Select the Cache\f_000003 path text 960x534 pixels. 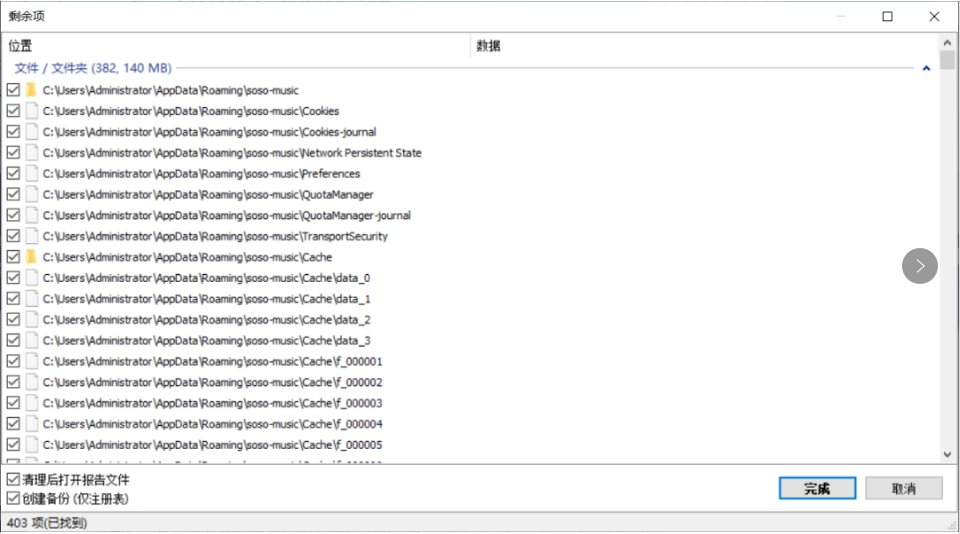click(212, 402)
